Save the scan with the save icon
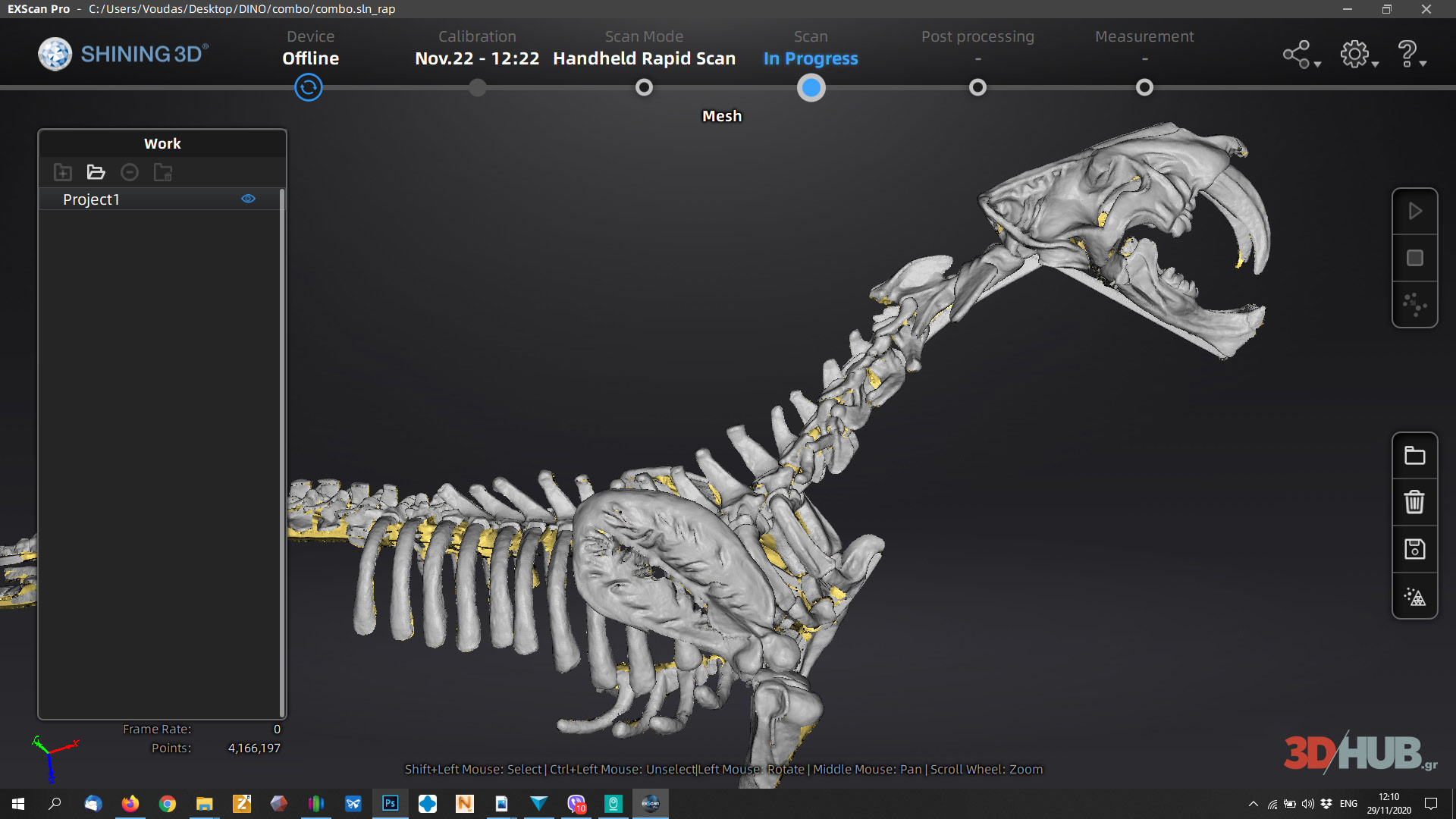Image resolution: width=1456 pixels, height=819 pixels. (1414, 548)
